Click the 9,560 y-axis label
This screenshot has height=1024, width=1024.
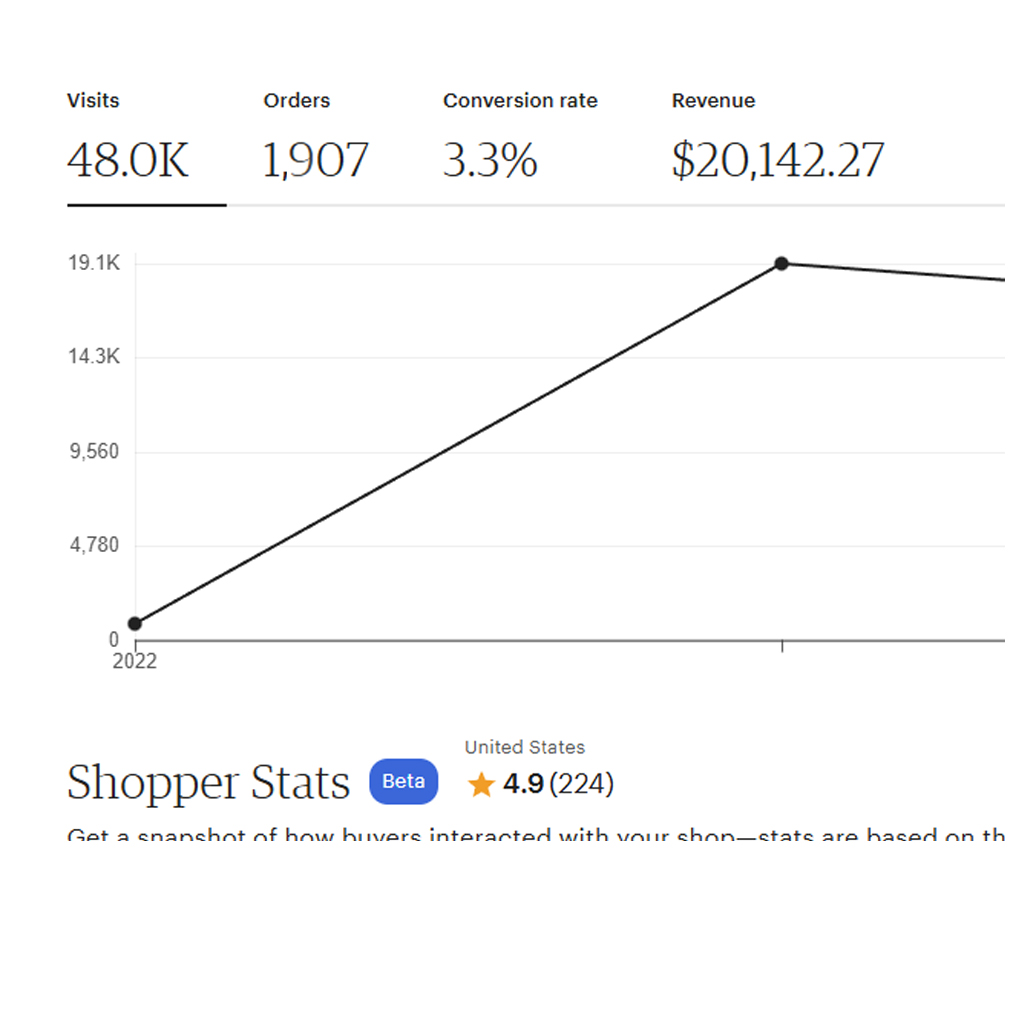94,452
